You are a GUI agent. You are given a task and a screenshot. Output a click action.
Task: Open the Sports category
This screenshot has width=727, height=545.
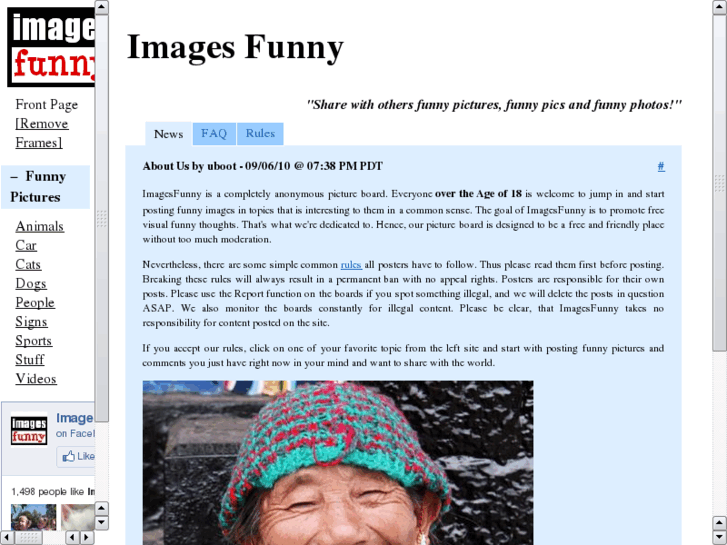tap(33, 340)
